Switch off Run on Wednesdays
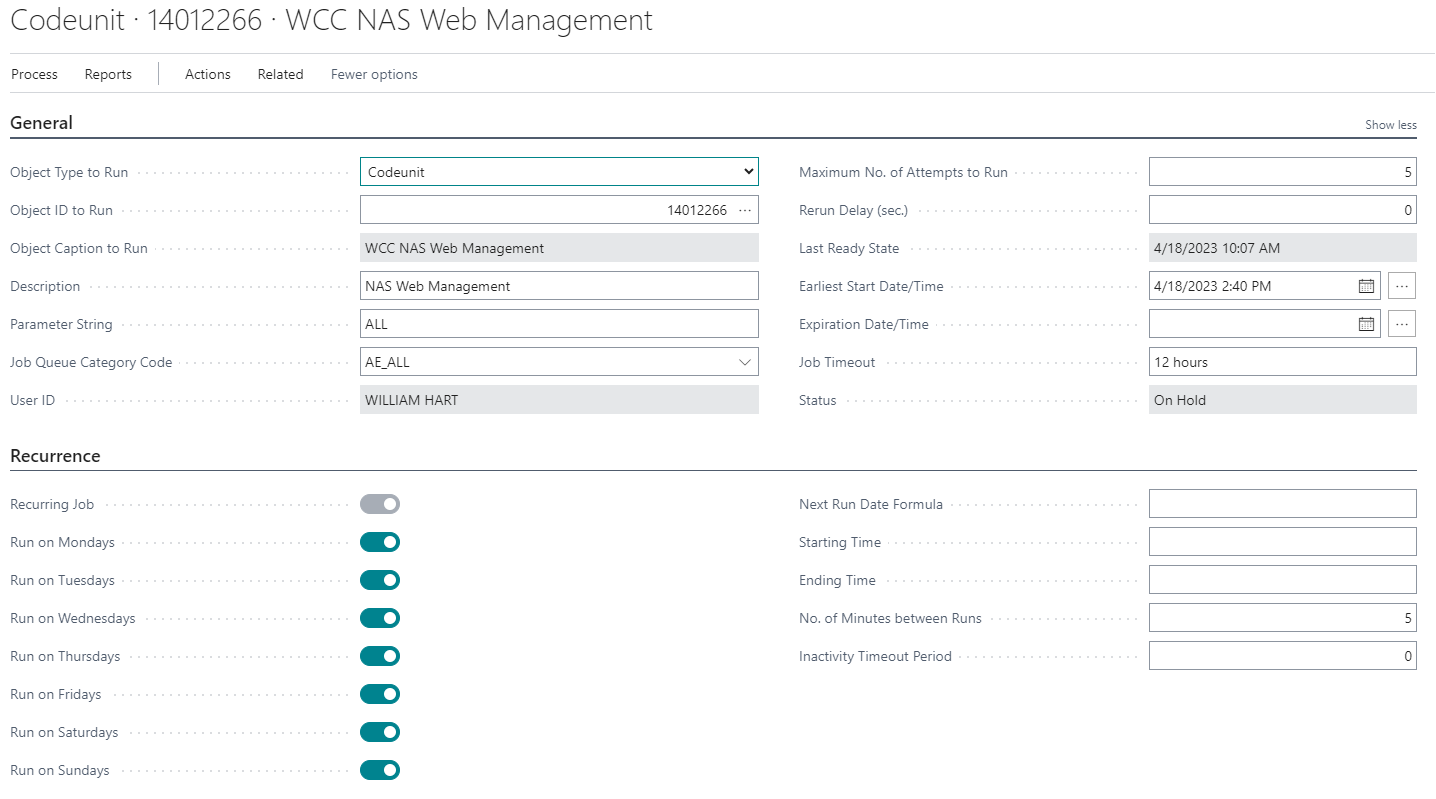Image resolution: width=1436 pixels, height=799 pixels. [380, 618]
